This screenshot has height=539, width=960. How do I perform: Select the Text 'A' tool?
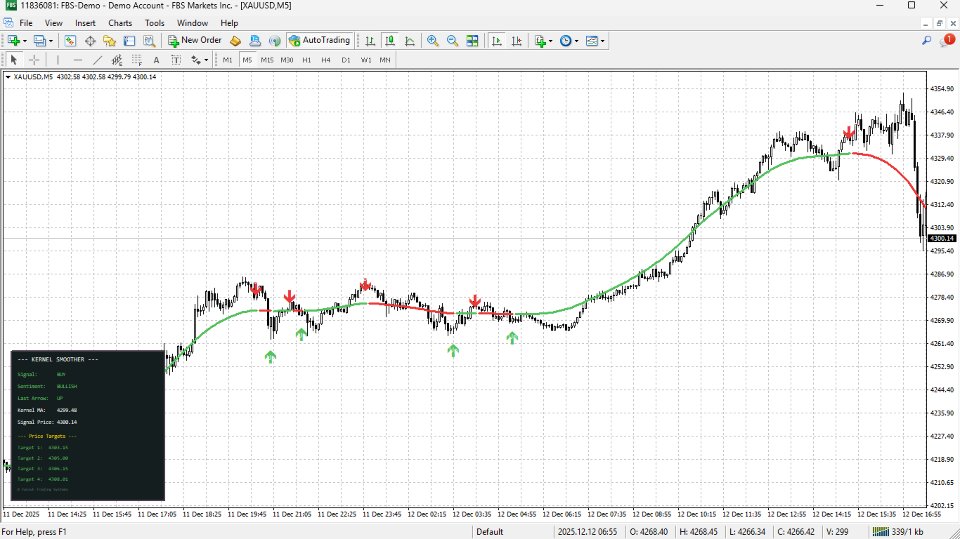[x=156, y=59]
